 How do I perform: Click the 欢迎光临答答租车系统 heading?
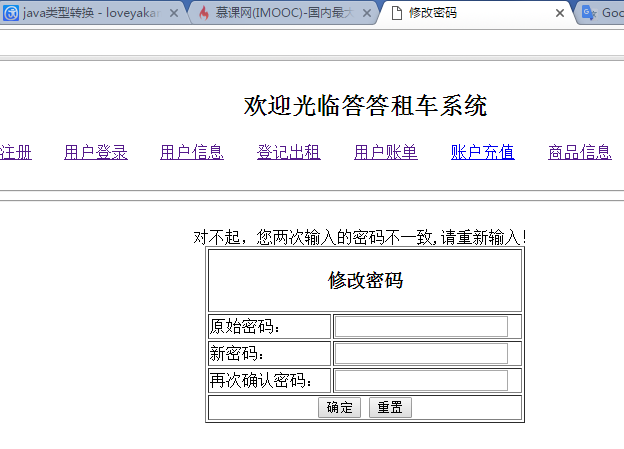(365, 106)
